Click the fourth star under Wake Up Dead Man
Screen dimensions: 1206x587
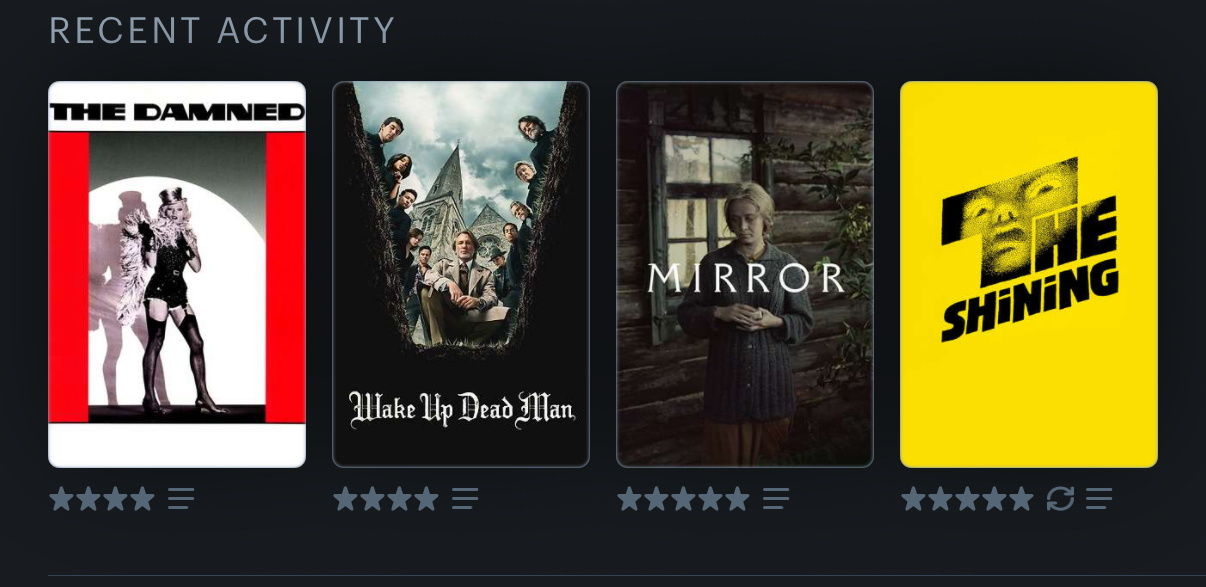pos(426,498)
